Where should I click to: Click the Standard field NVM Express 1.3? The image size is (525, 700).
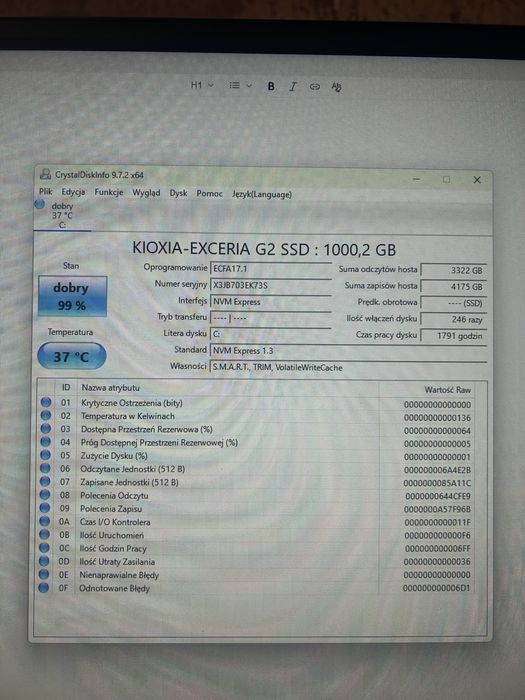[x=348, y=350]
